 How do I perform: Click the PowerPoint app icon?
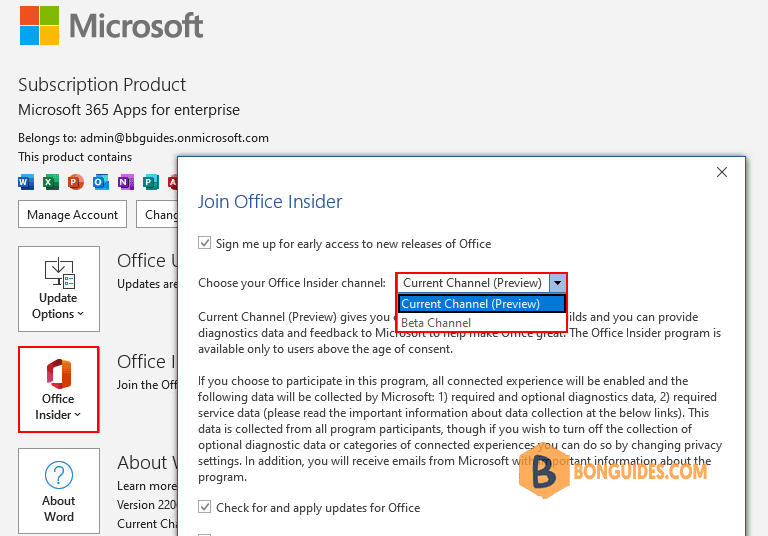click(75, 182)
